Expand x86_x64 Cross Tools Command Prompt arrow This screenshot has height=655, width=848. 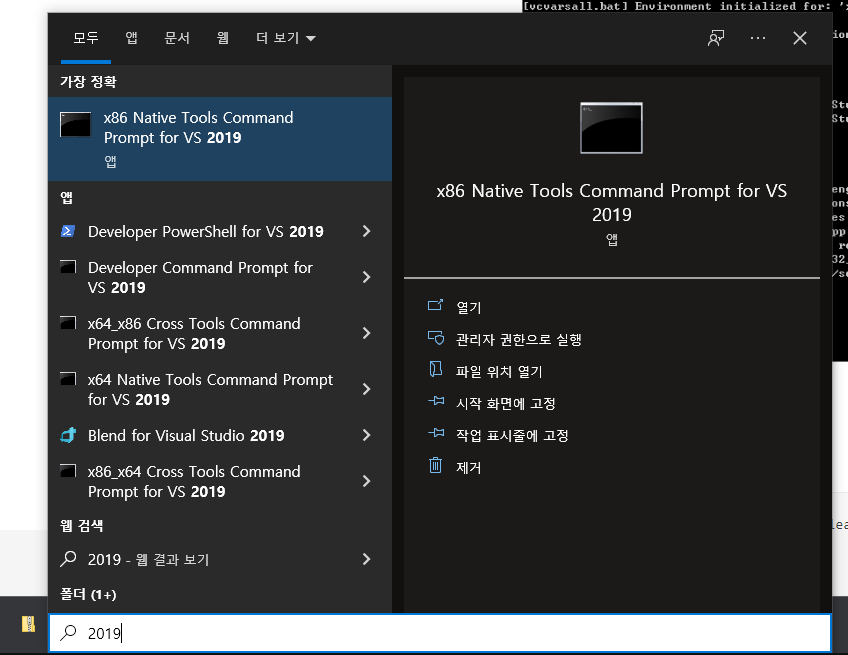367,481
